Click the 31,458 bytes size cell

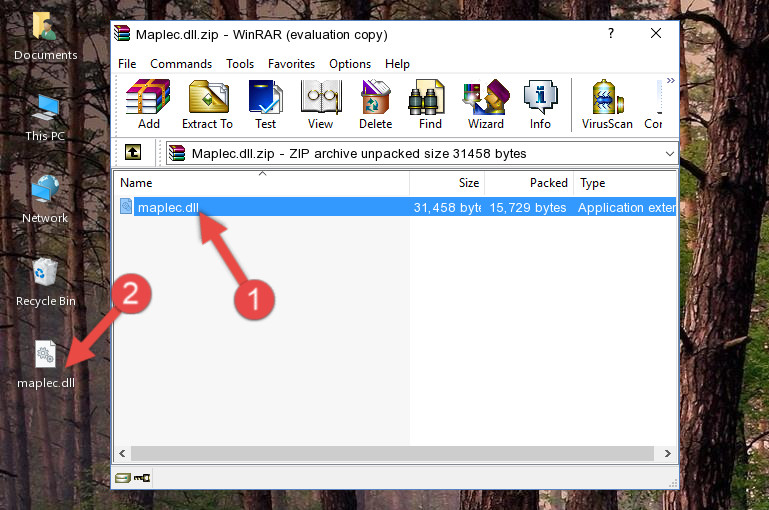point(447,207)
